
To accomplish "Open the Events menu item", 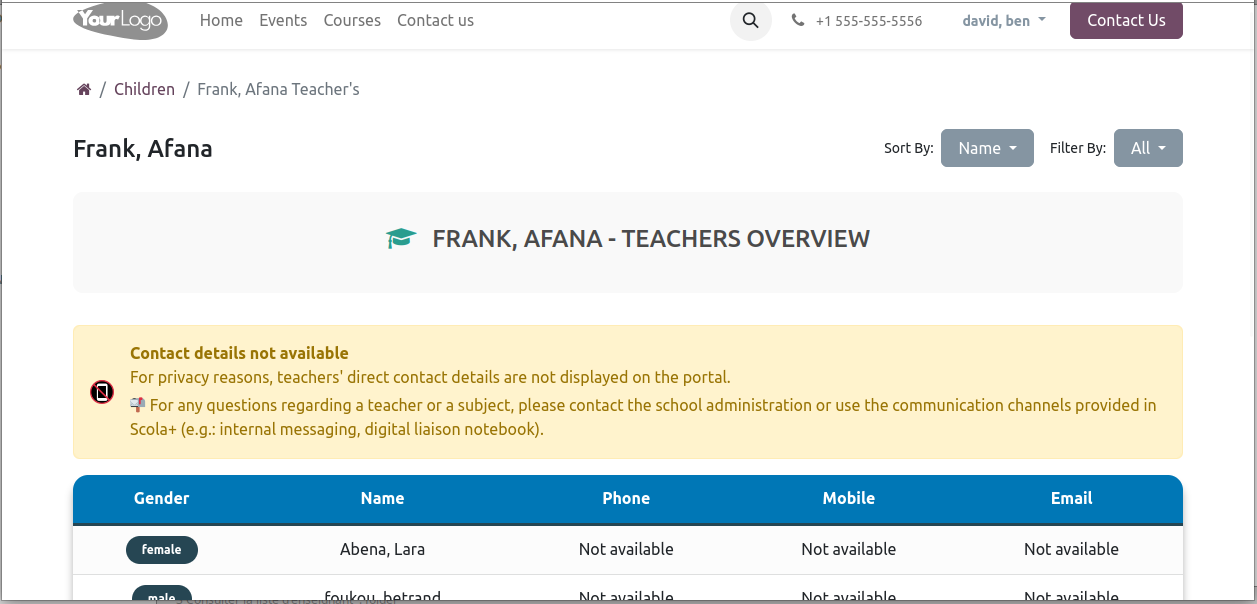I will [283, 21].
